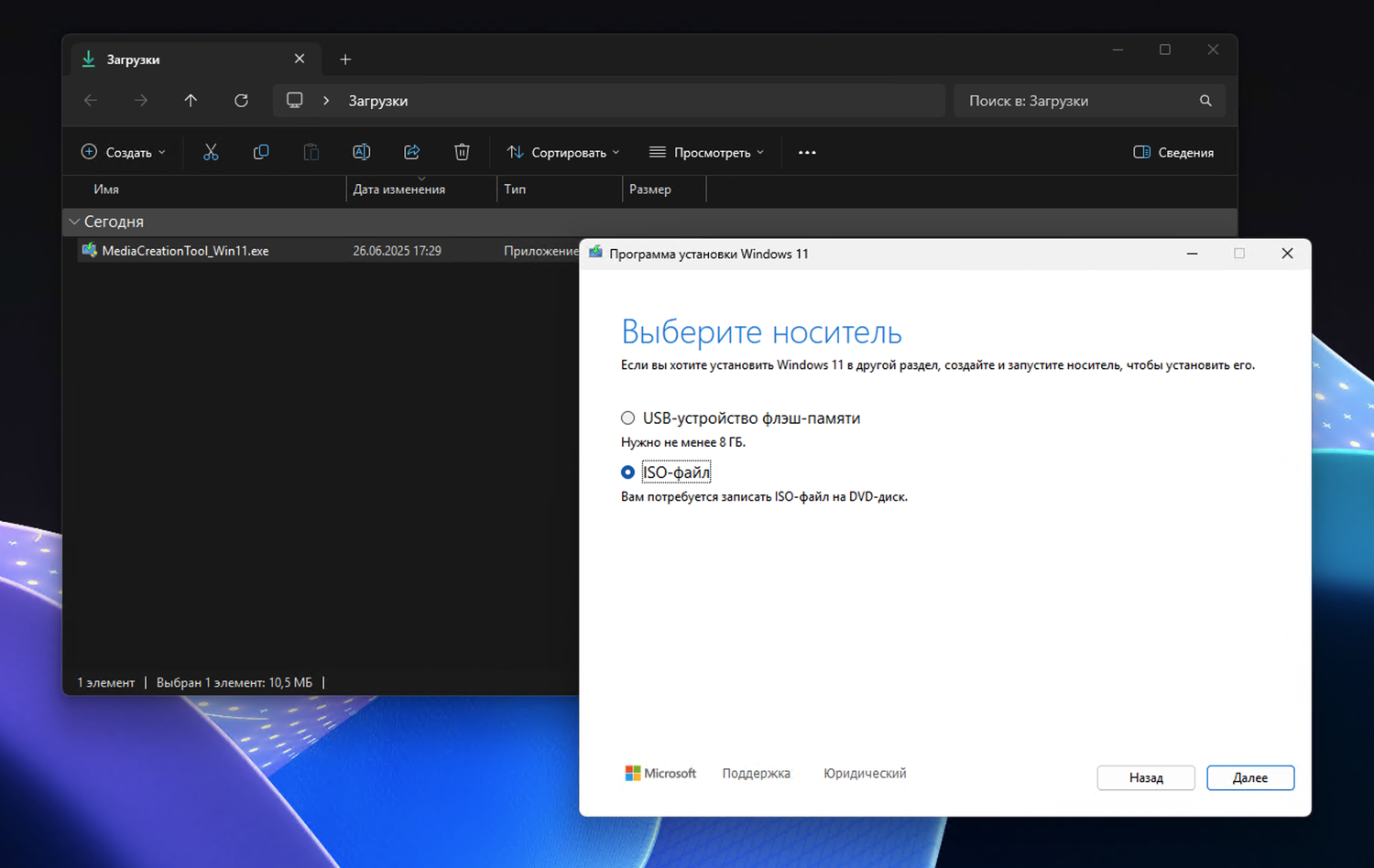Screen dimensions: 1374x868
Task: Click the Программа установки Windows 11 title
Action: pos(709,254)
